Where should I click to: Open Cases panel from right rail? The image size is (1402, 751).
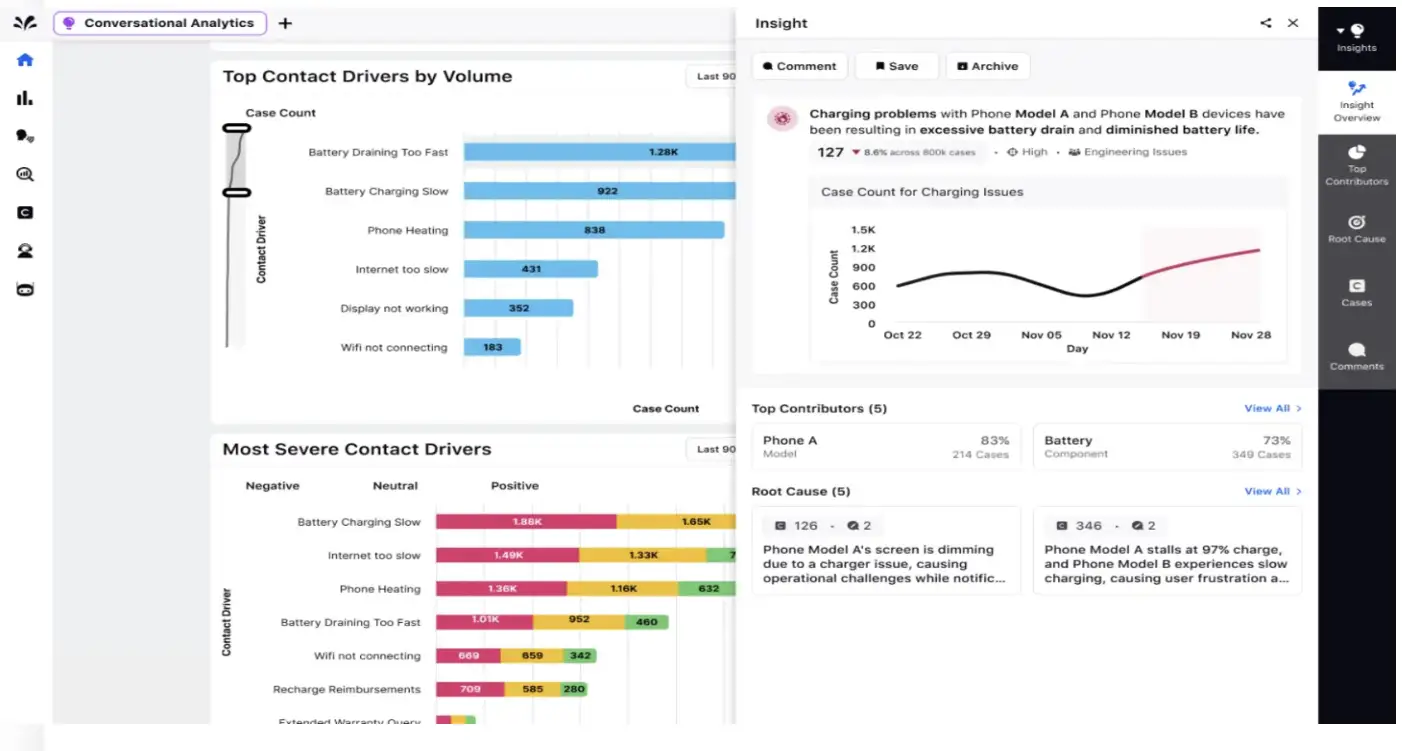tap(1356, 293)
